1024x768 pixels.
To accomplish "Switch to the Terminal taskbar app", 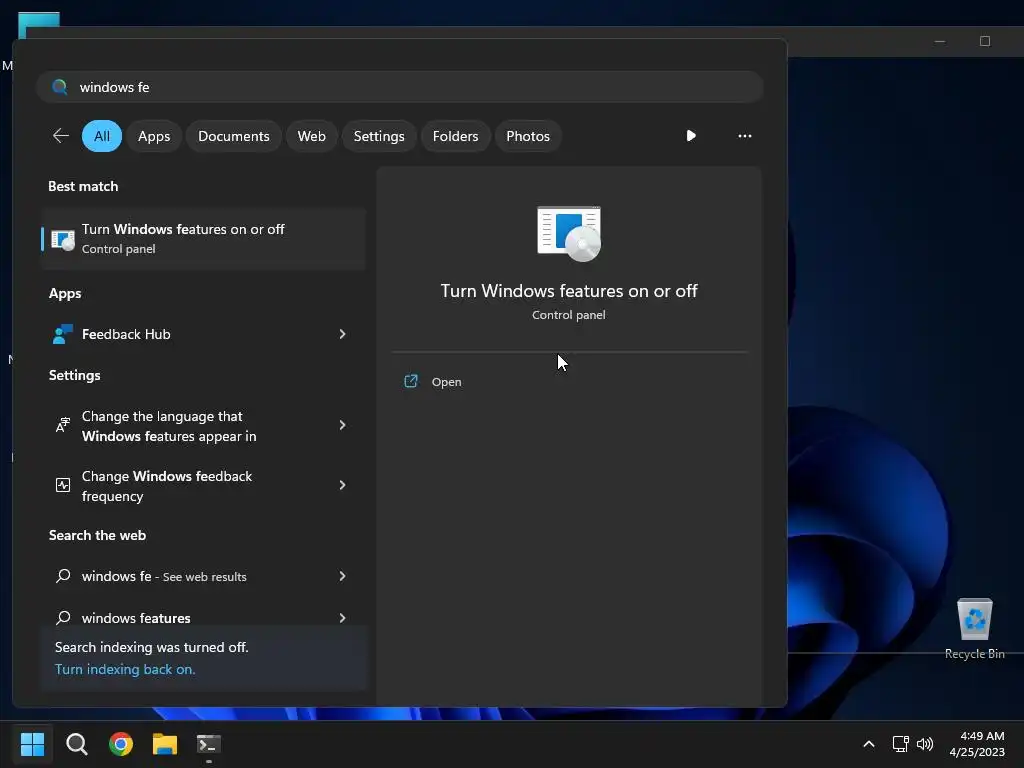I will coord(209,744).
